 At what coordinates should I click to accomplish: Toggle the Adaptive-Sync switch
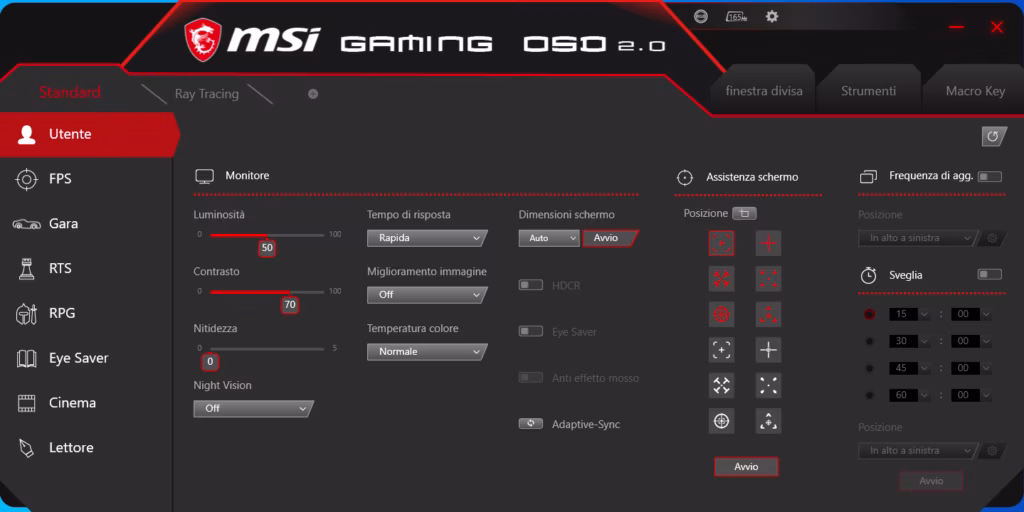coord(531,423)
